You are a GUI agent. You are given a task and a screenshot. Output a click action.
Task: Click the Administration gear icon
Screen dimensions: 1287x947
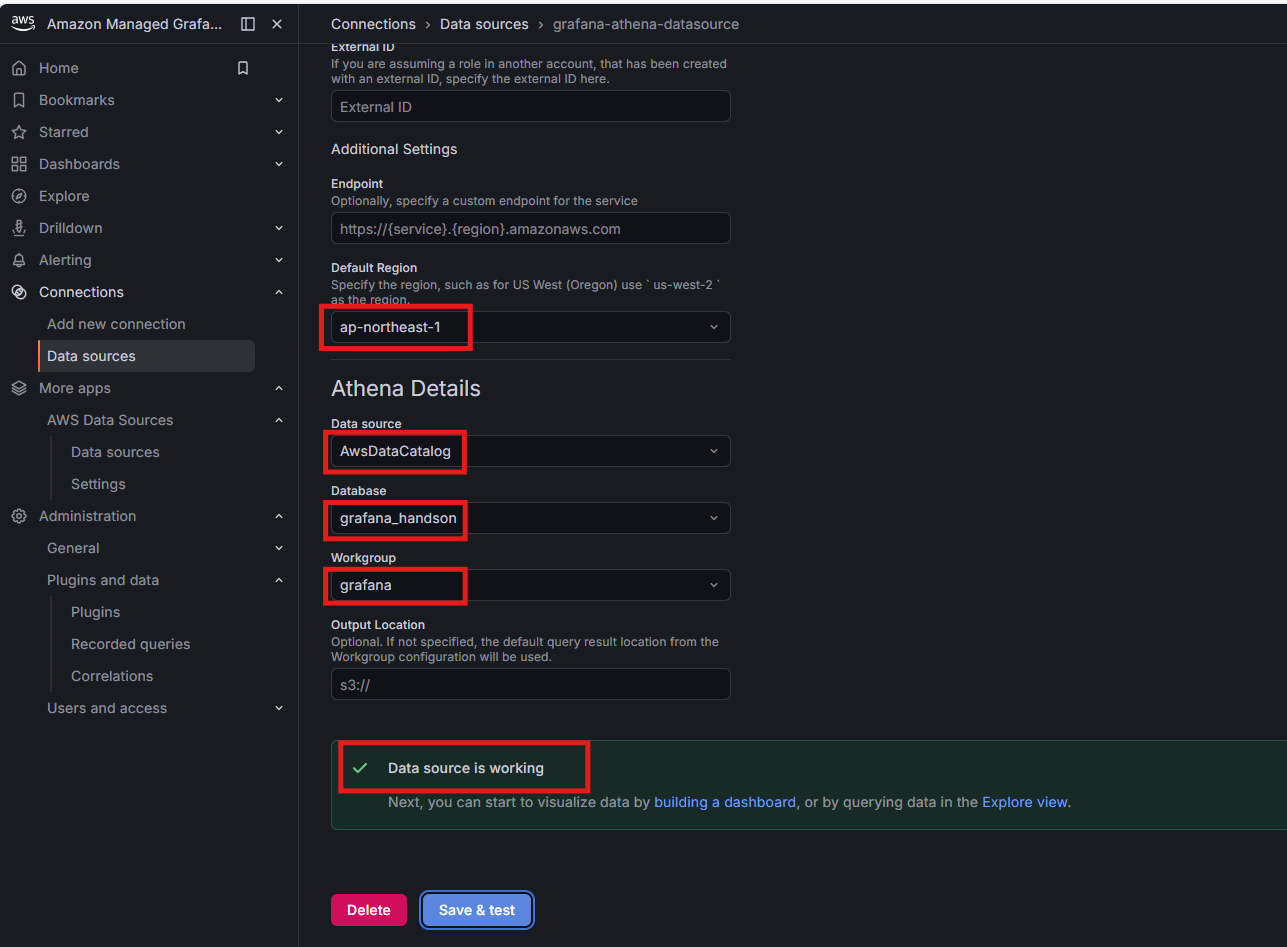(19, 516)
